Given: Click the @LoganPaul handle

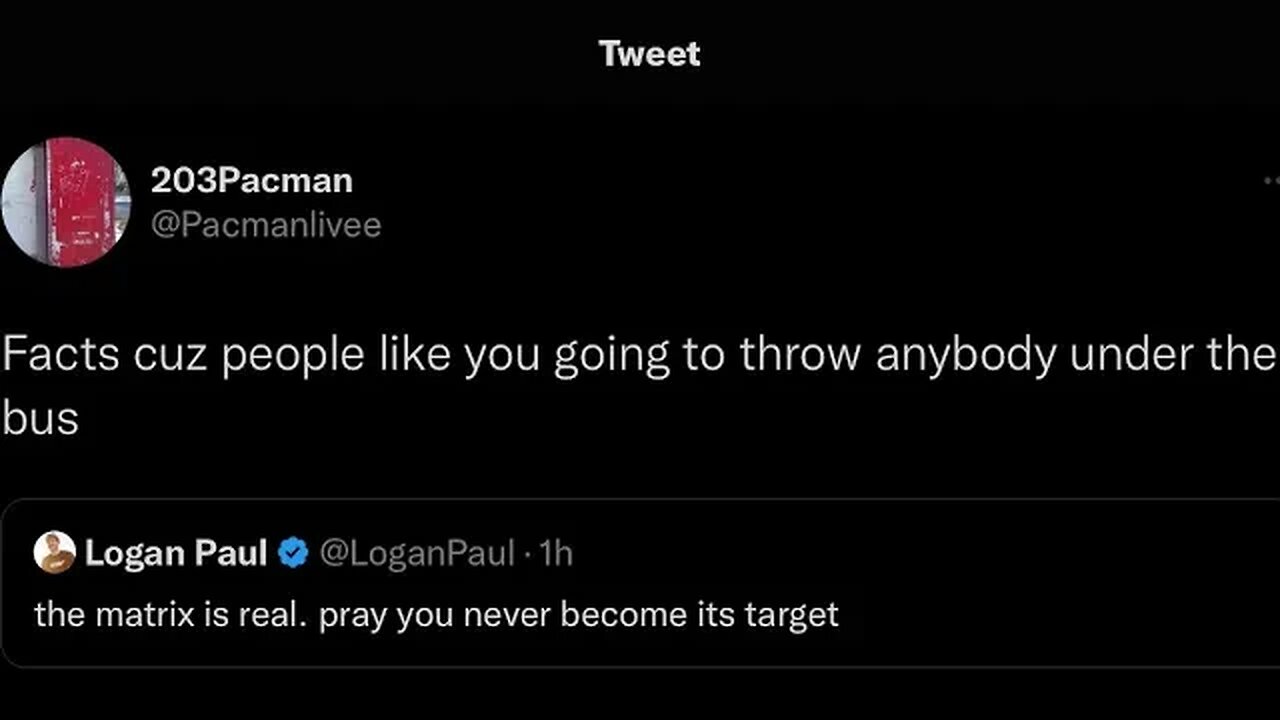Looking at the screenshot, I should pyautogui.click(x=416, y=552).
